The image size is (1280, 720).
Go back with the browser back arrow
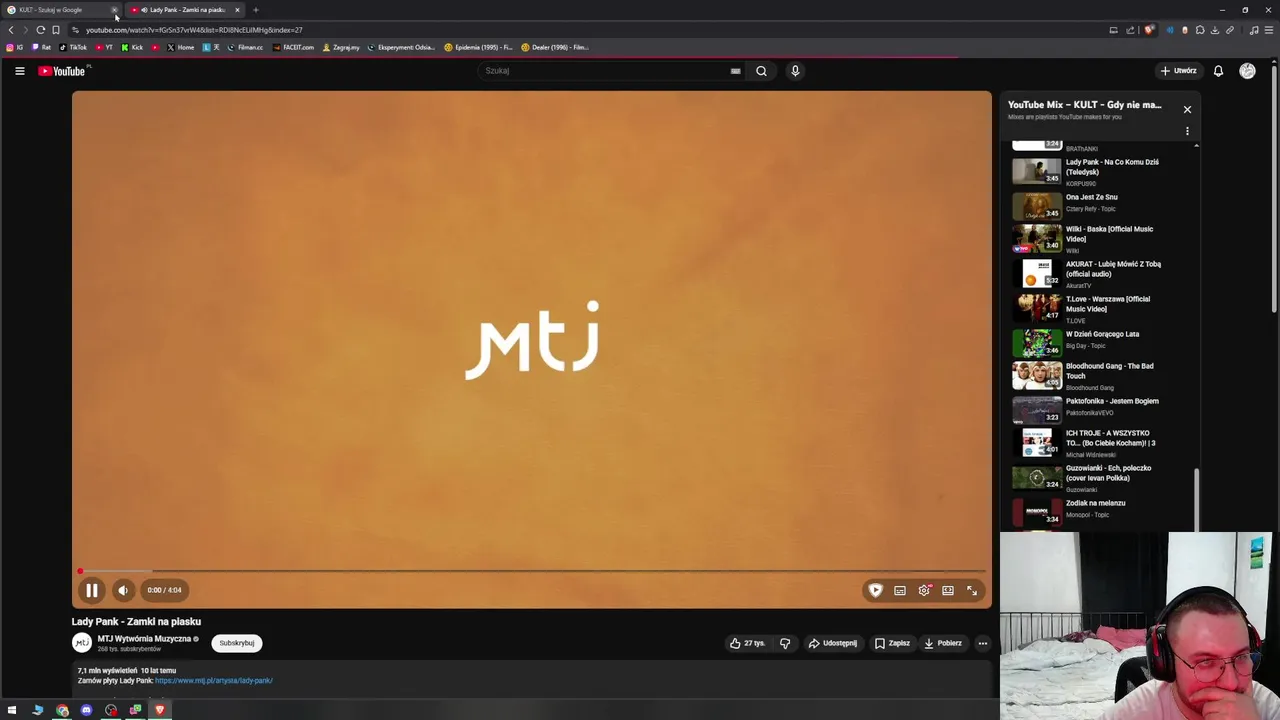tap(11, 30)
